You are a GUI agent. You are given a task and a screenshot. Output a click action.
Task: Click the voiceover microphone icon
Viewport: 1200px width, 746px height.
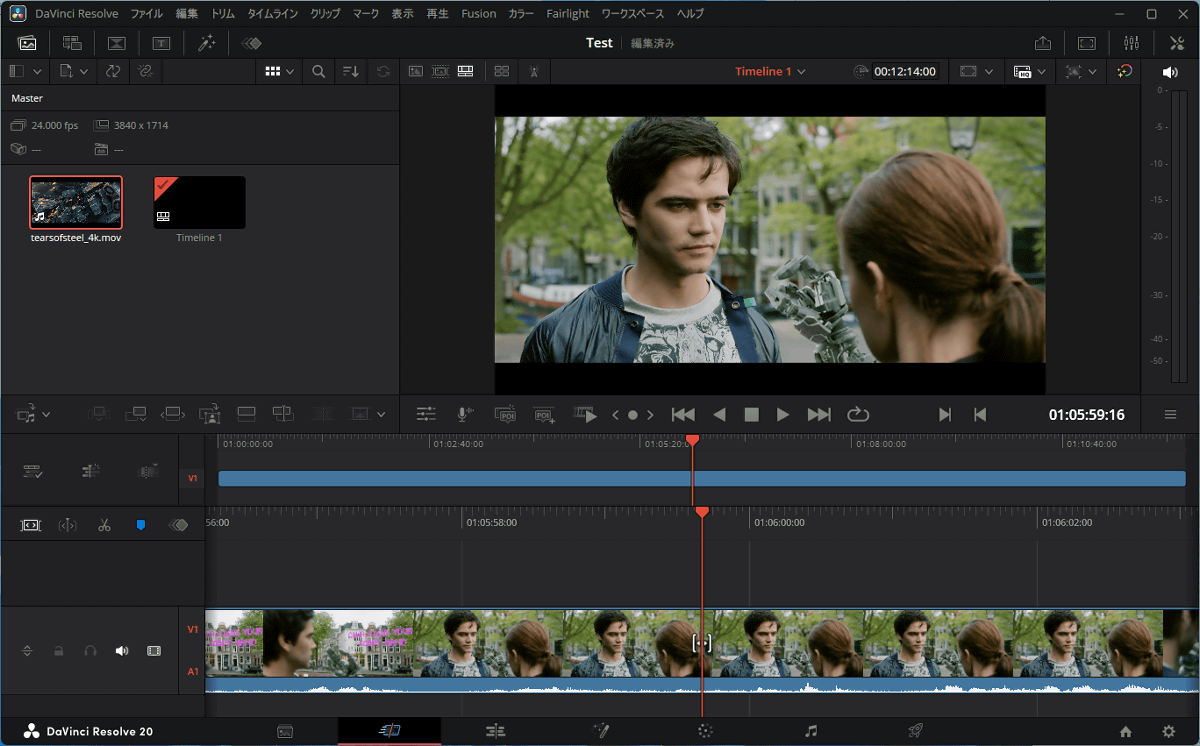click(465, 414)
